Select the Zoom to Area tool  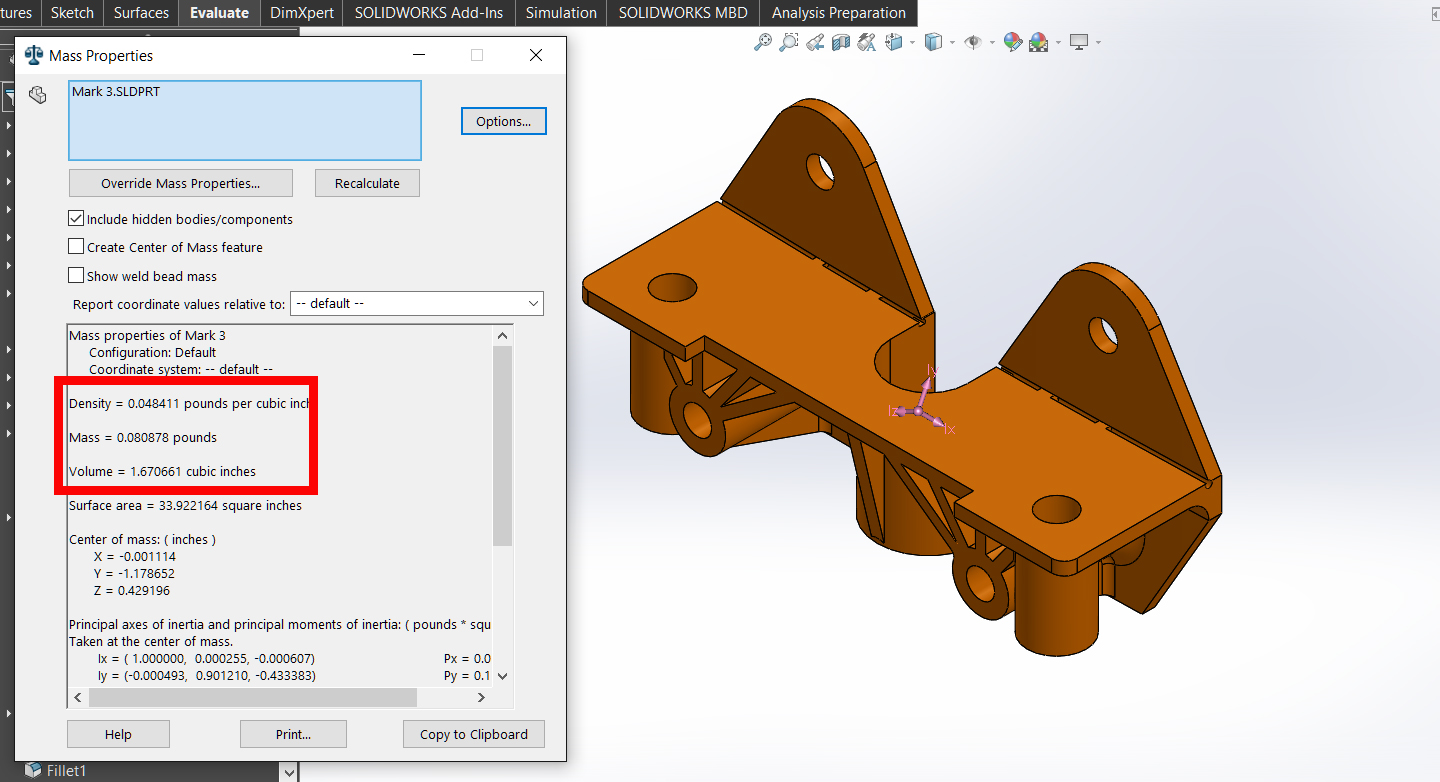pyautogui.click(x=789, y=42)
